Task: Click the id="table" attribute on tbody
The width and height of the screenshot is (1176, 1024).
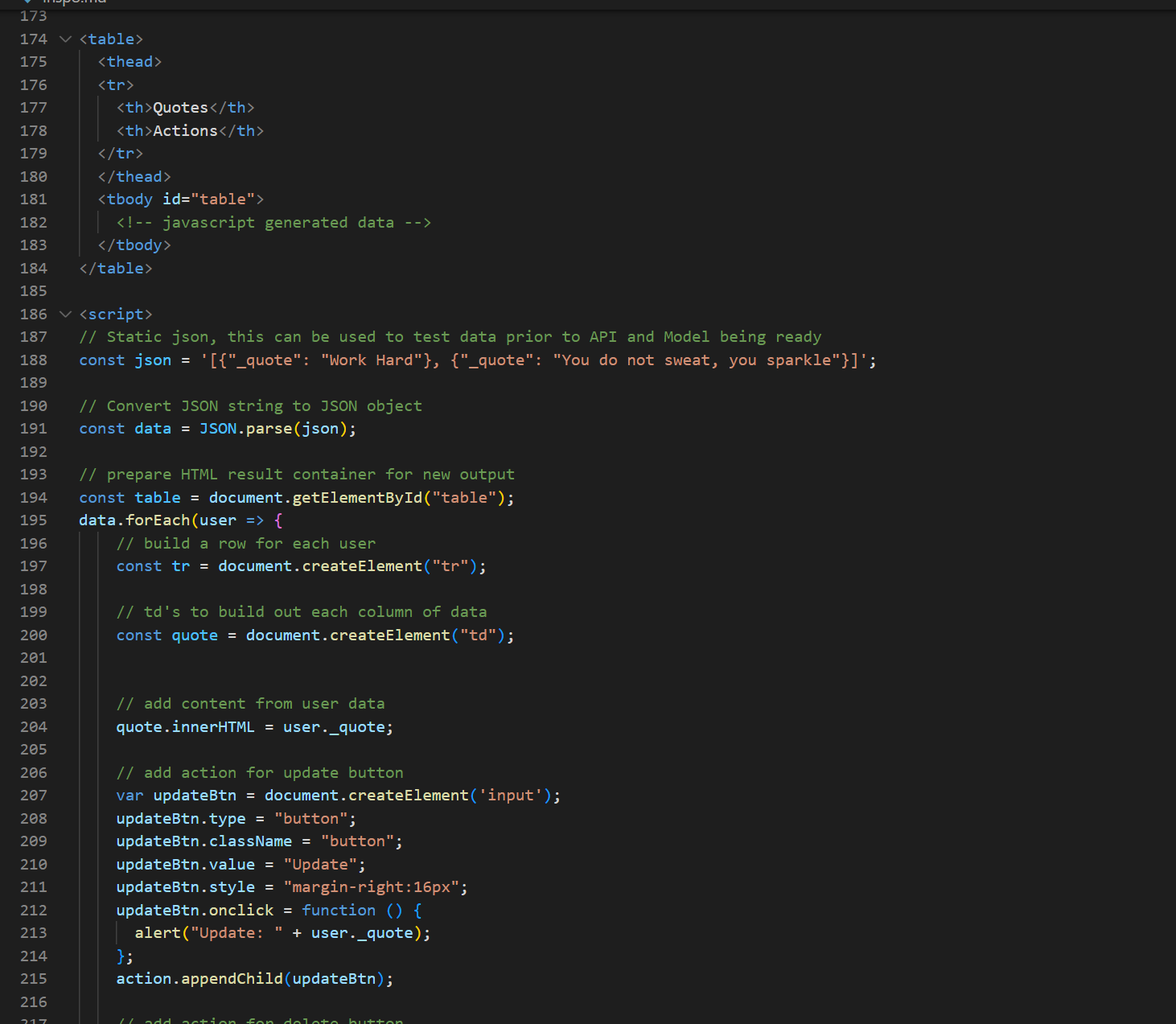Action: [208, 199]
